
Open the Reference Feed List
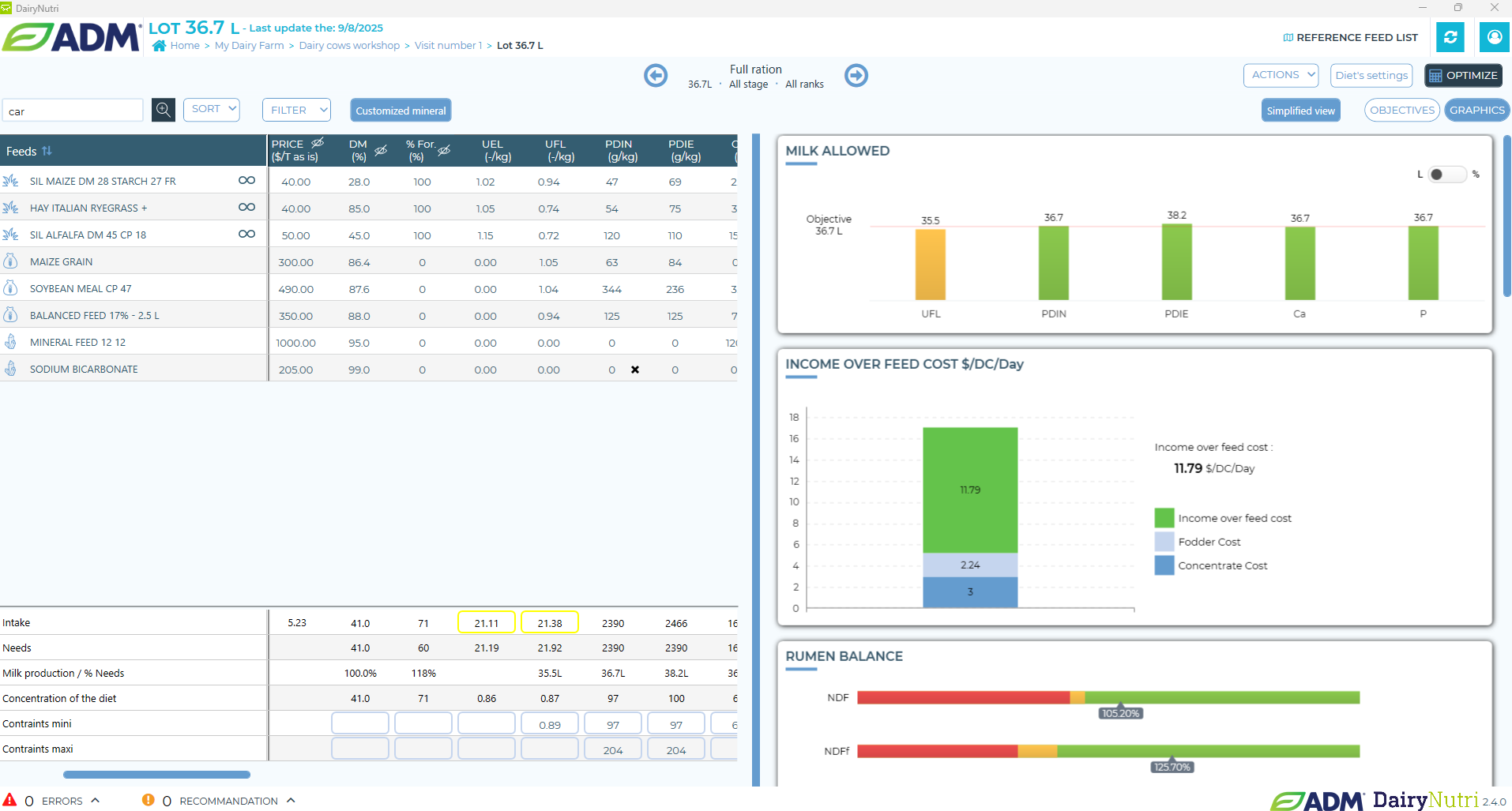click(1350, 37)
